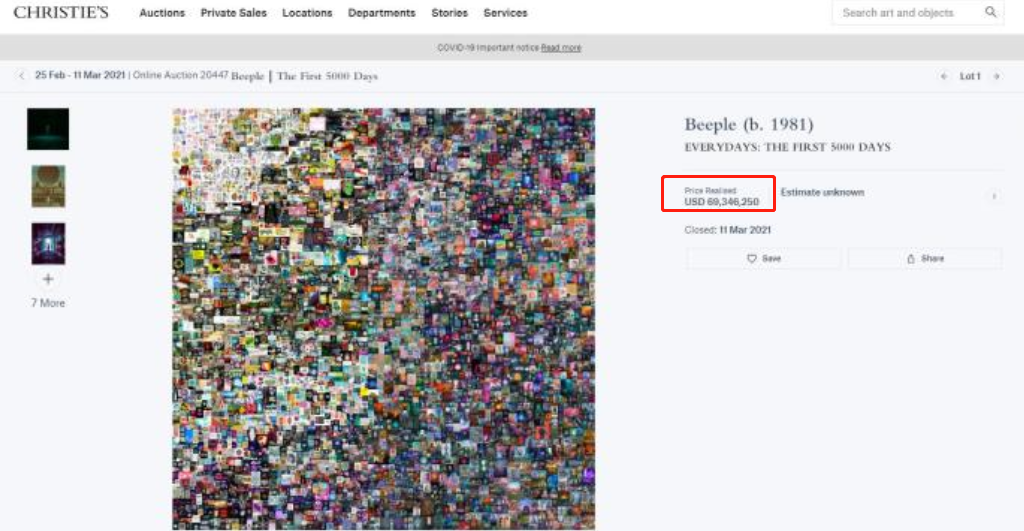Open the Private Sales menu
This screenshot has height=531, width=1024.
click(x=233, y=13)
